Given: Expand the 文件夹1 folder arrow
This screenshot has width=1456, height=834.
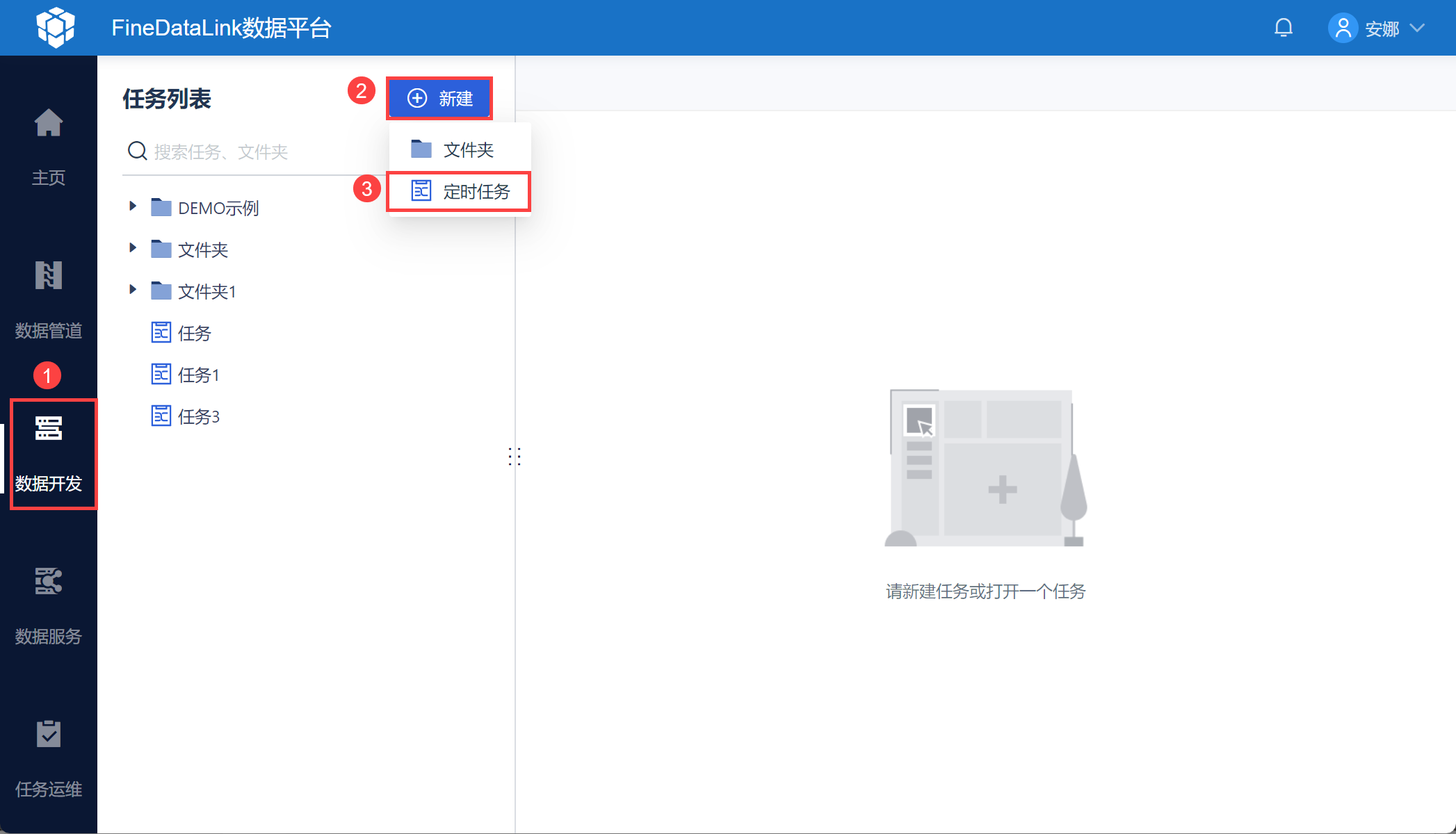Looking at the screenshot, I should pos(133,290).
